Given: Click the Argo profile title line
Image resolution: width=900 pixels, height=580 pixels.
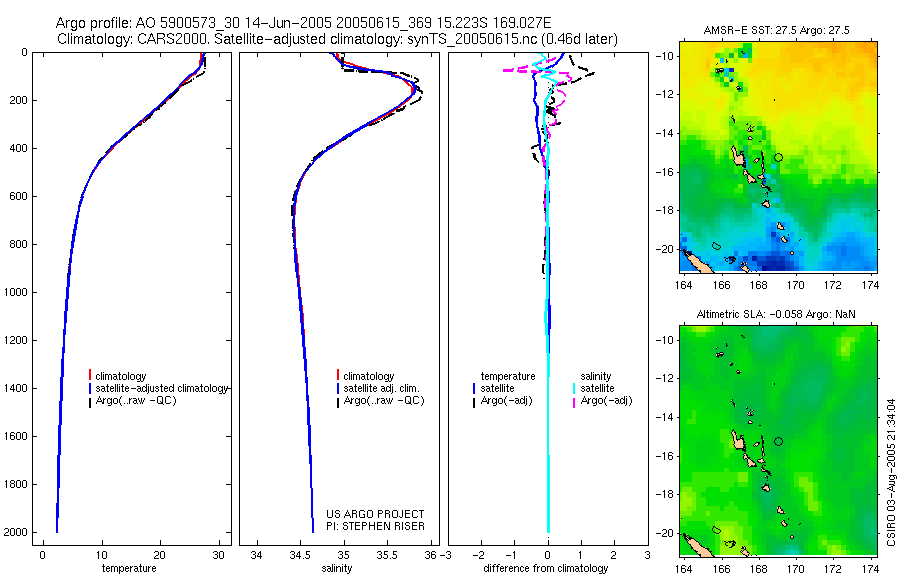Looking at the screenshot, I should [303, 23].
